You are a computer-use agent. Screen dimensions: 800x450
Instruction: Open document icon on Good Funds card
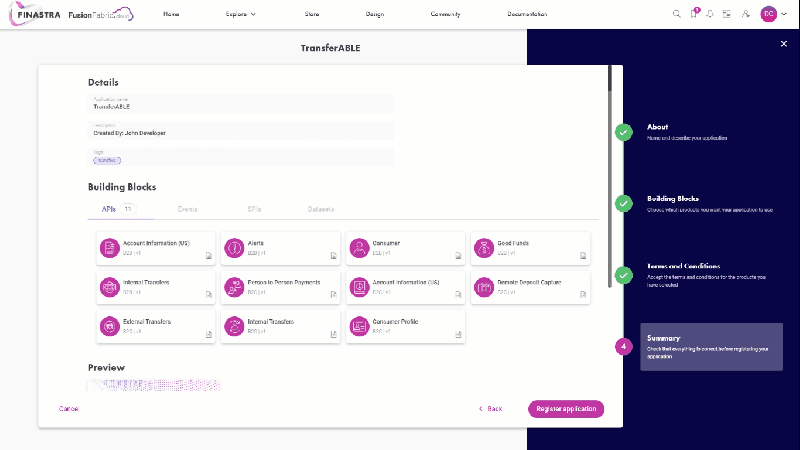point(583,256)
